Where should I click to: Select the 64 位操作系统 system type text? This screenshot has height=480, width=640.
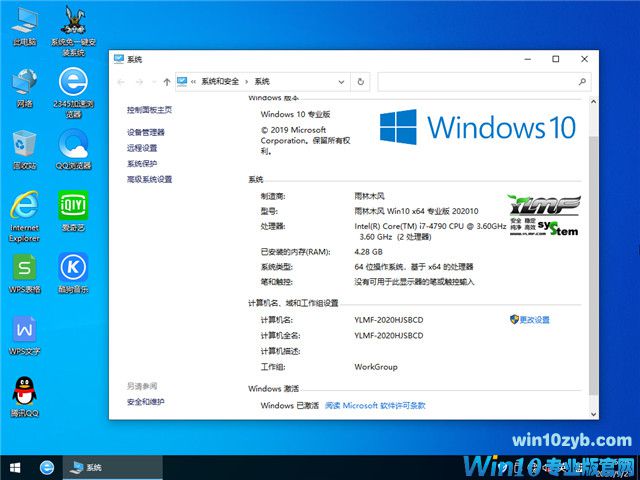pyautogui.click(x=414, y=267)
